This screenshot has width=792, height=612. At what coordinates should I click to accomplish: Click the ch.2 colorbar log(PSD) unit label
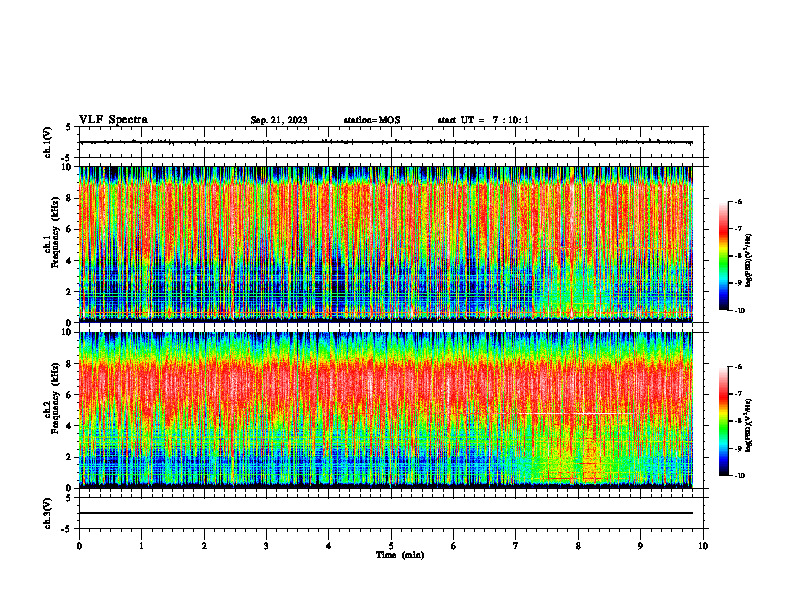point(749,426)
